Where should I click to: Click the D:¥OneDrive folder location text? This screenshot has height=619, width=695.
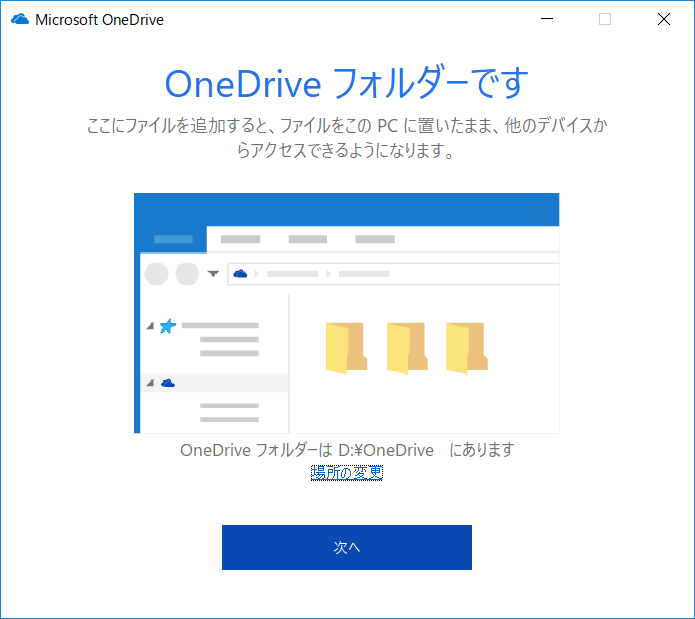(386, 450)
